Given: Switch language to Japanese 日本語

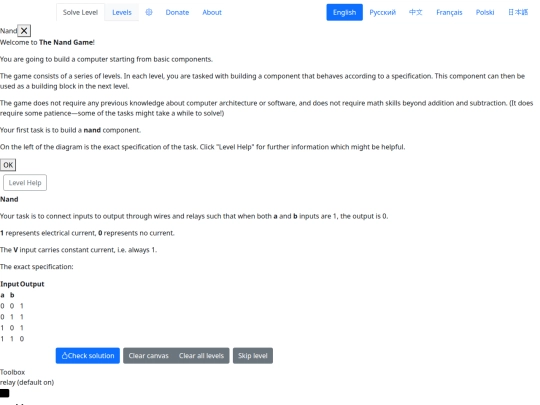Looking at the screenshot, I should [x=518, y=12].
